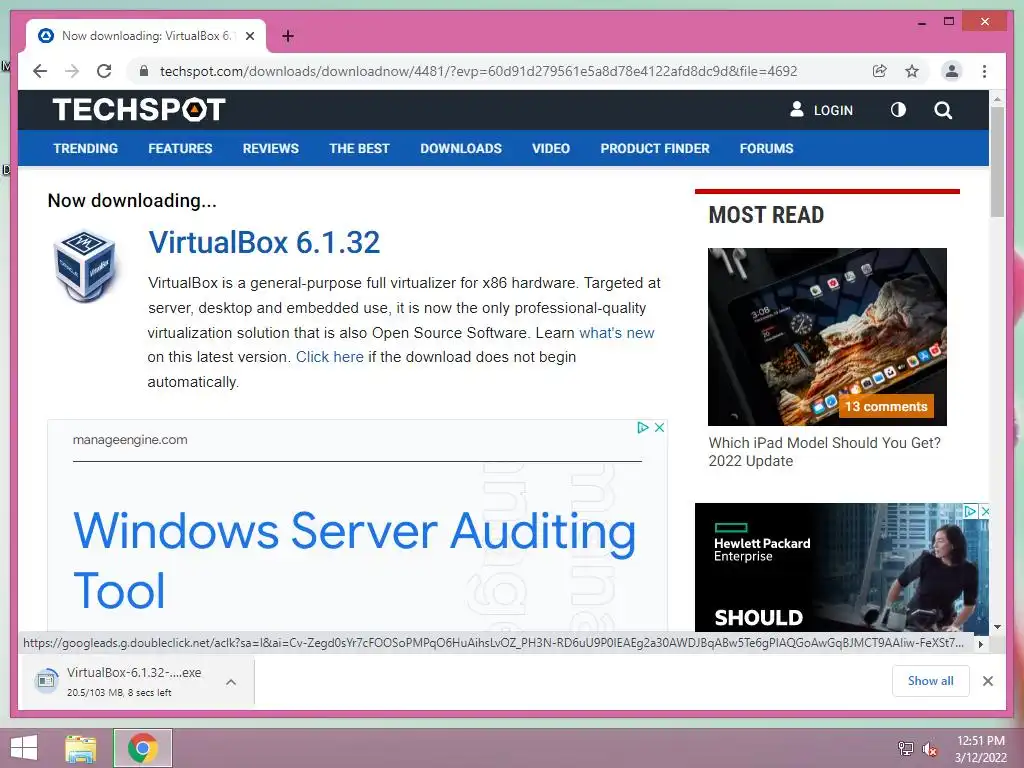This screenshot has width=1024, height=768.
Task: Close the manageengine ad with X
Action: (x=660, y=427)
